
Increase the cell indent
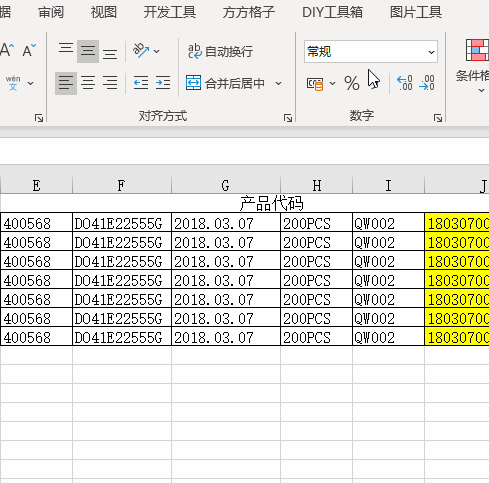pyautogui.click(x=163, y=83)
